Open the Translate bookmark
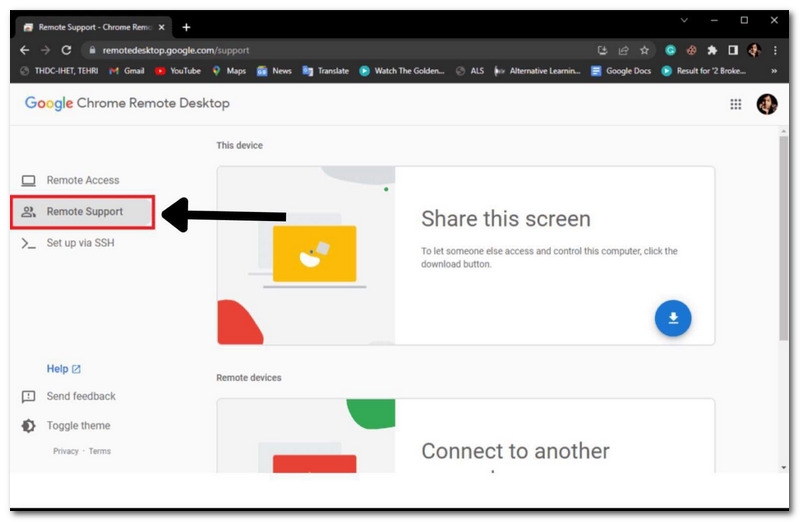This screenshot has height=522, width=800. click(326, 71)
